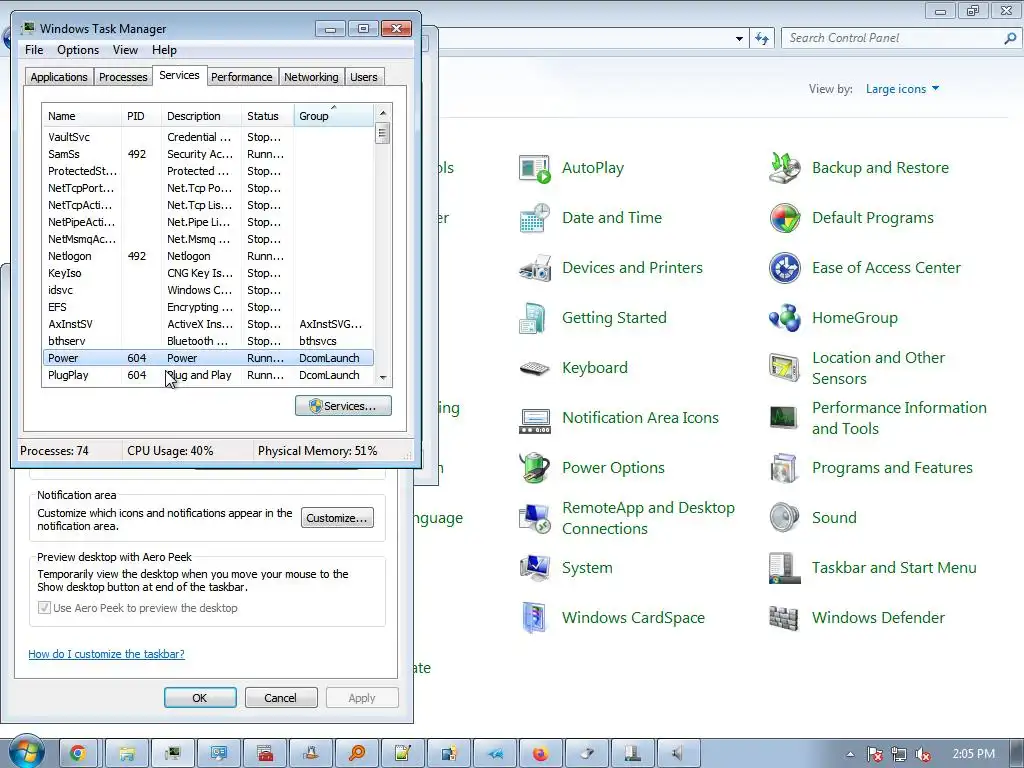Open Location and Other Sensors icon
The width and height of the screenshot is (1024, 768).
784,368
